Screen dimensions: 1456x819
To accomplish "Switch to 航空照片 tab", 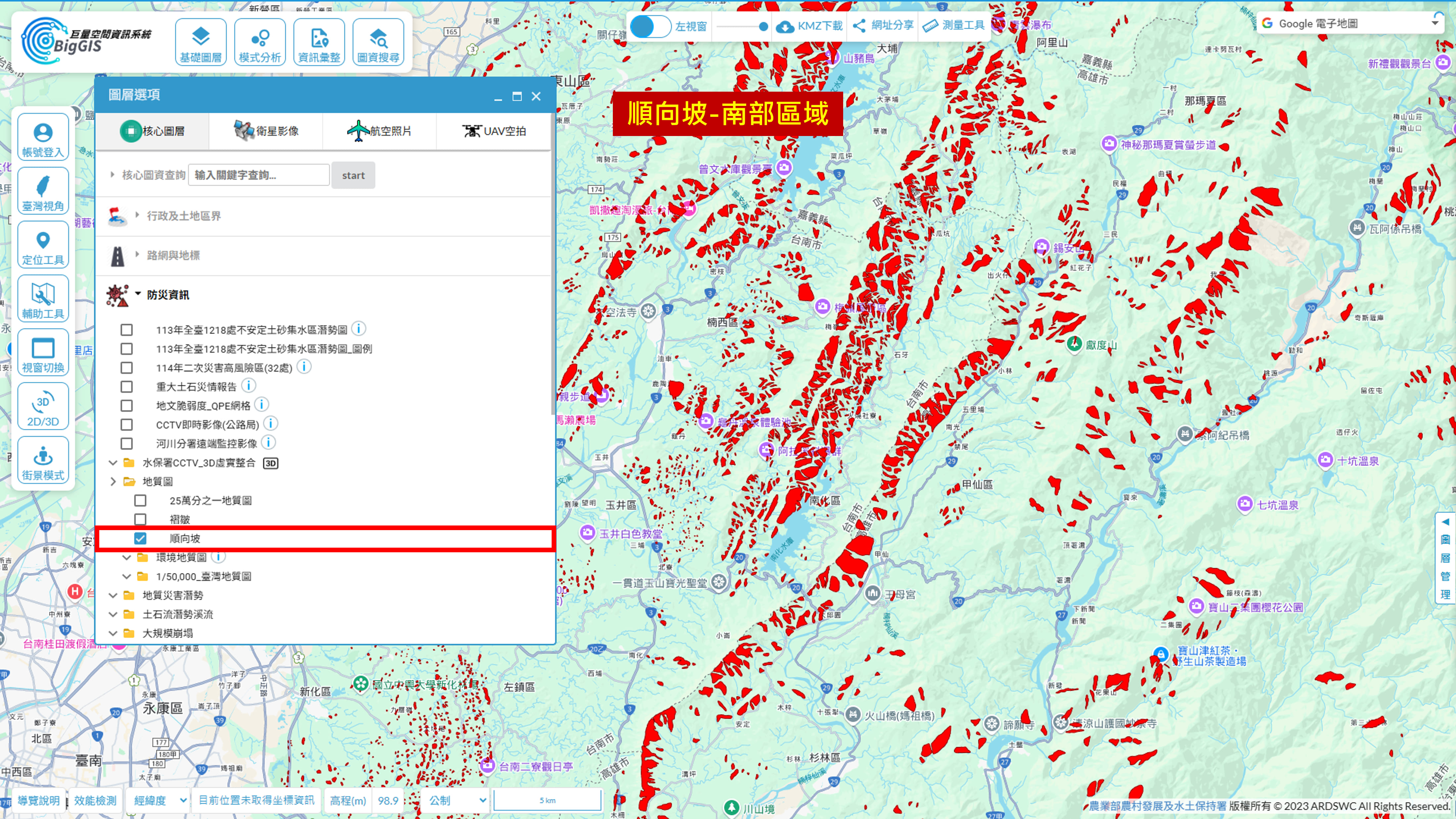I will (x=380, y=131).
